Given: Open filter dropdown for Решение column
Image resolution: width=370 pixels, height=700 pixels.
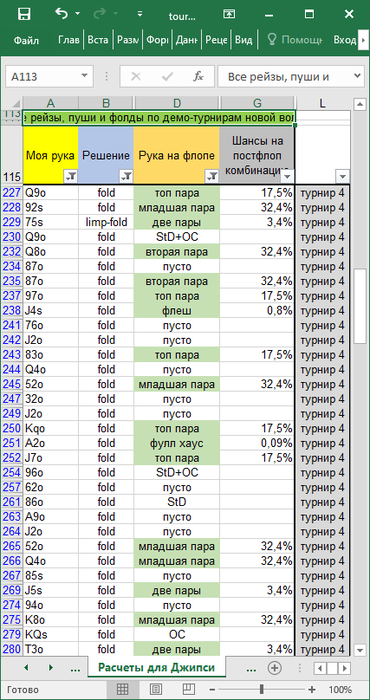Looking at the screenshot, I should [126, 177].
